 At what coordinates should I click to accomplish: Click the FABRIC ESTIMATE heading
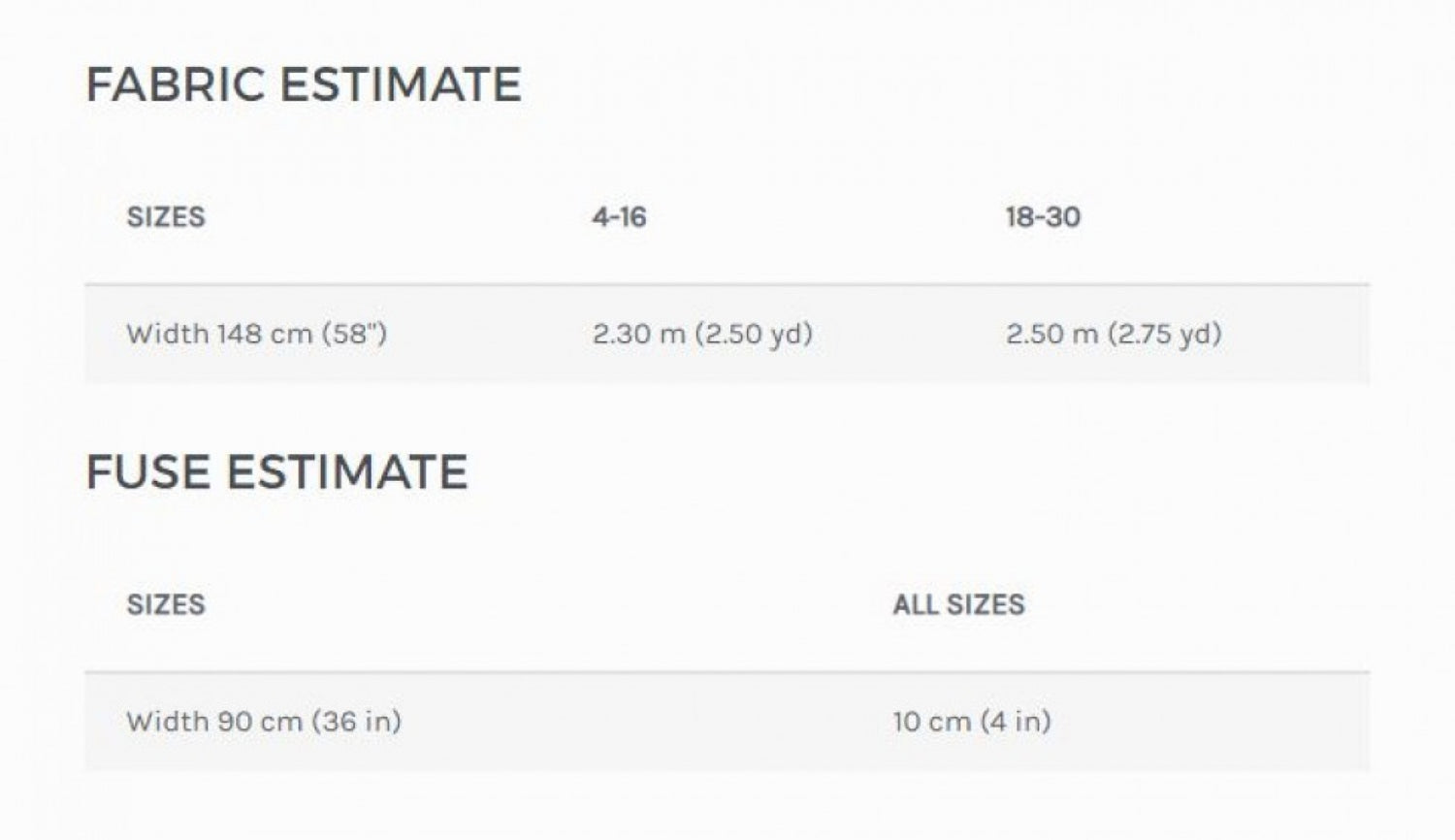[303, 84]
